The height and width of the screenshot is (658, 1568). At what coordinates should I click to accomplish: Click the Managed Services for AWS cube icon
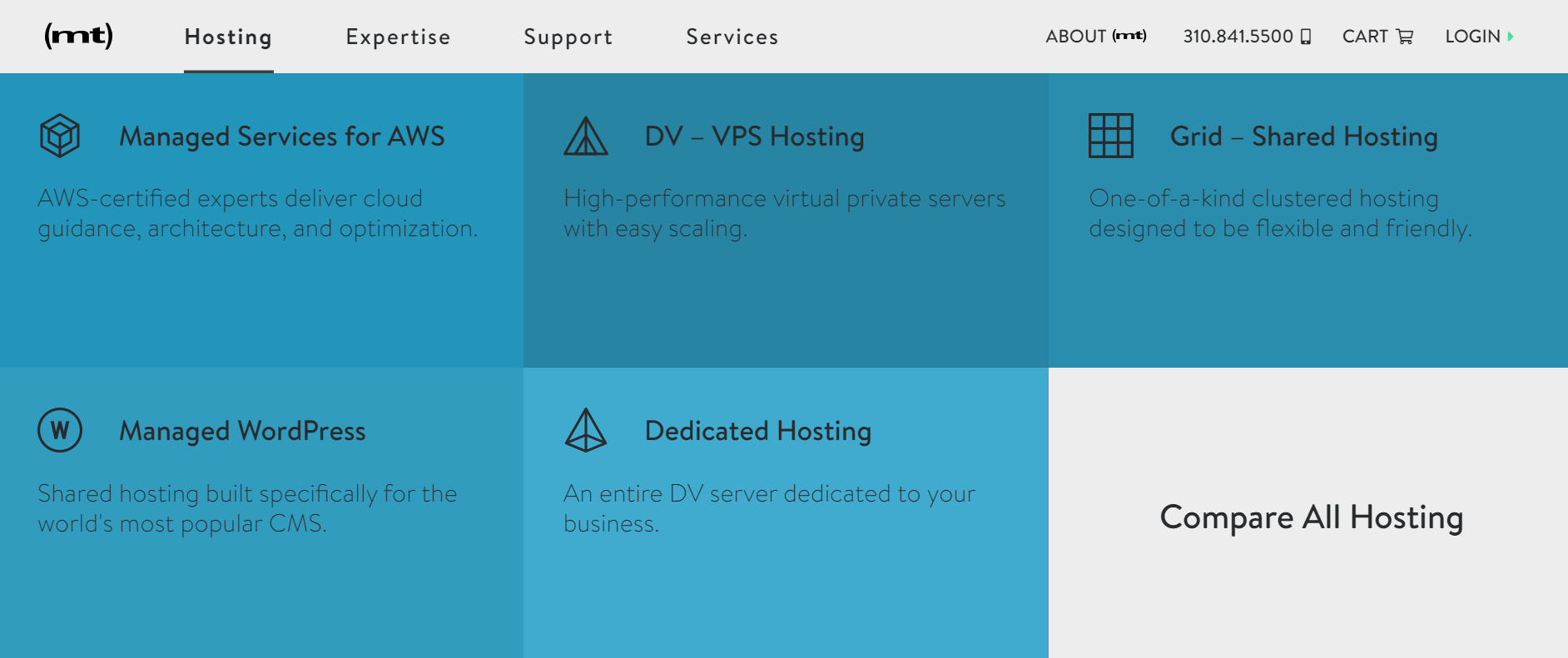(60, 136)
